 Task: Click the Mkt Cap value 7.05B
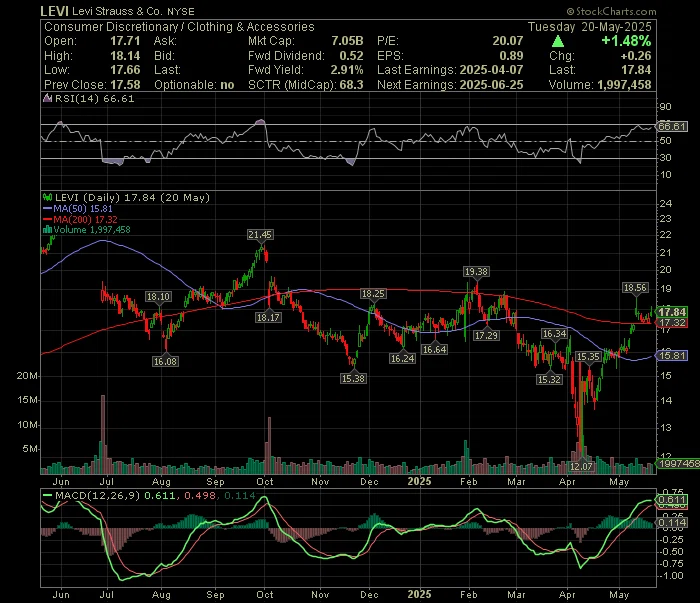point(347,41)
